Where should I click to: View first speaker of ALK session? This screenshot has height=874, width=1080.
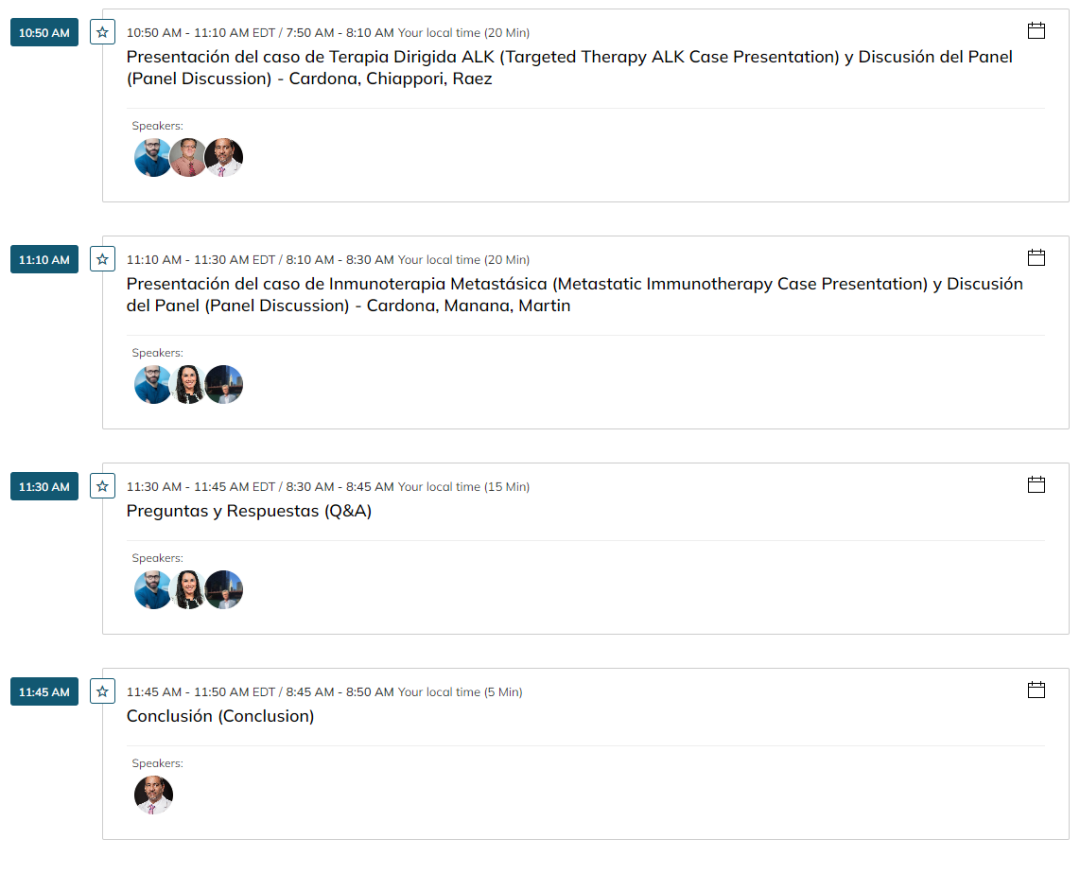coord(153,157)
